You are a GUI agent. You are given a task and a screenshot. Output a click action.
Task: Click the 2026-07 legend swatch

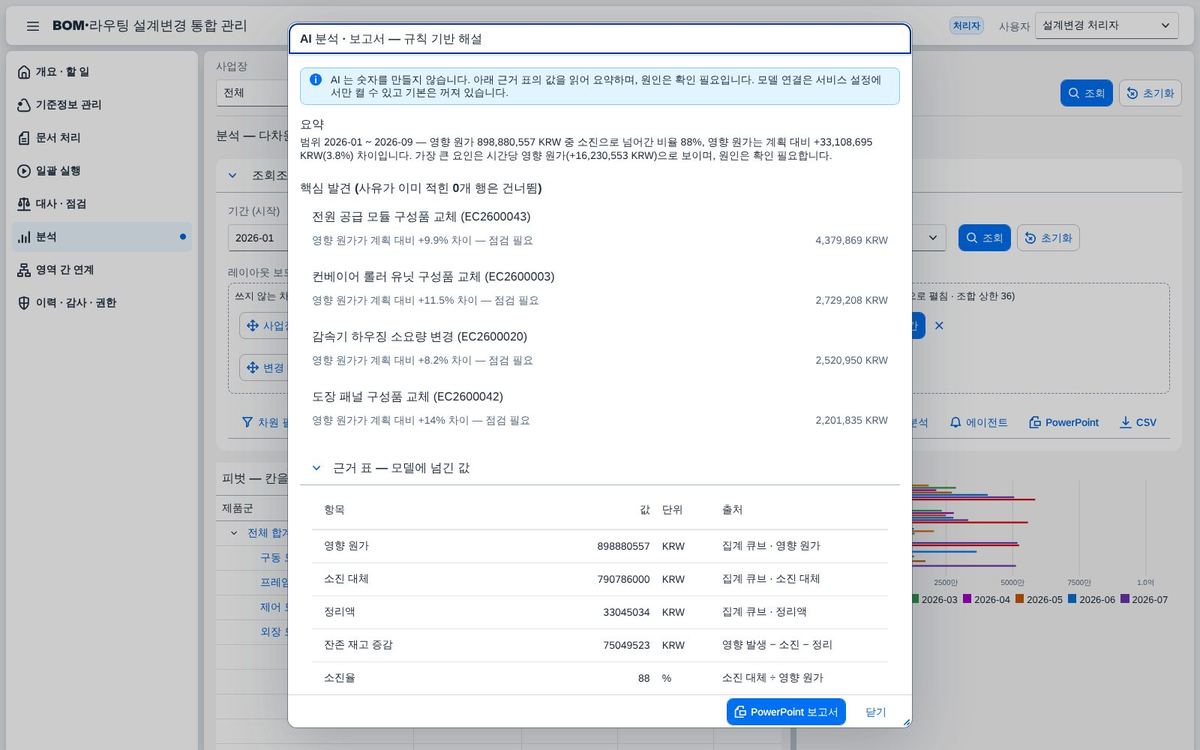pos(1126,600)
